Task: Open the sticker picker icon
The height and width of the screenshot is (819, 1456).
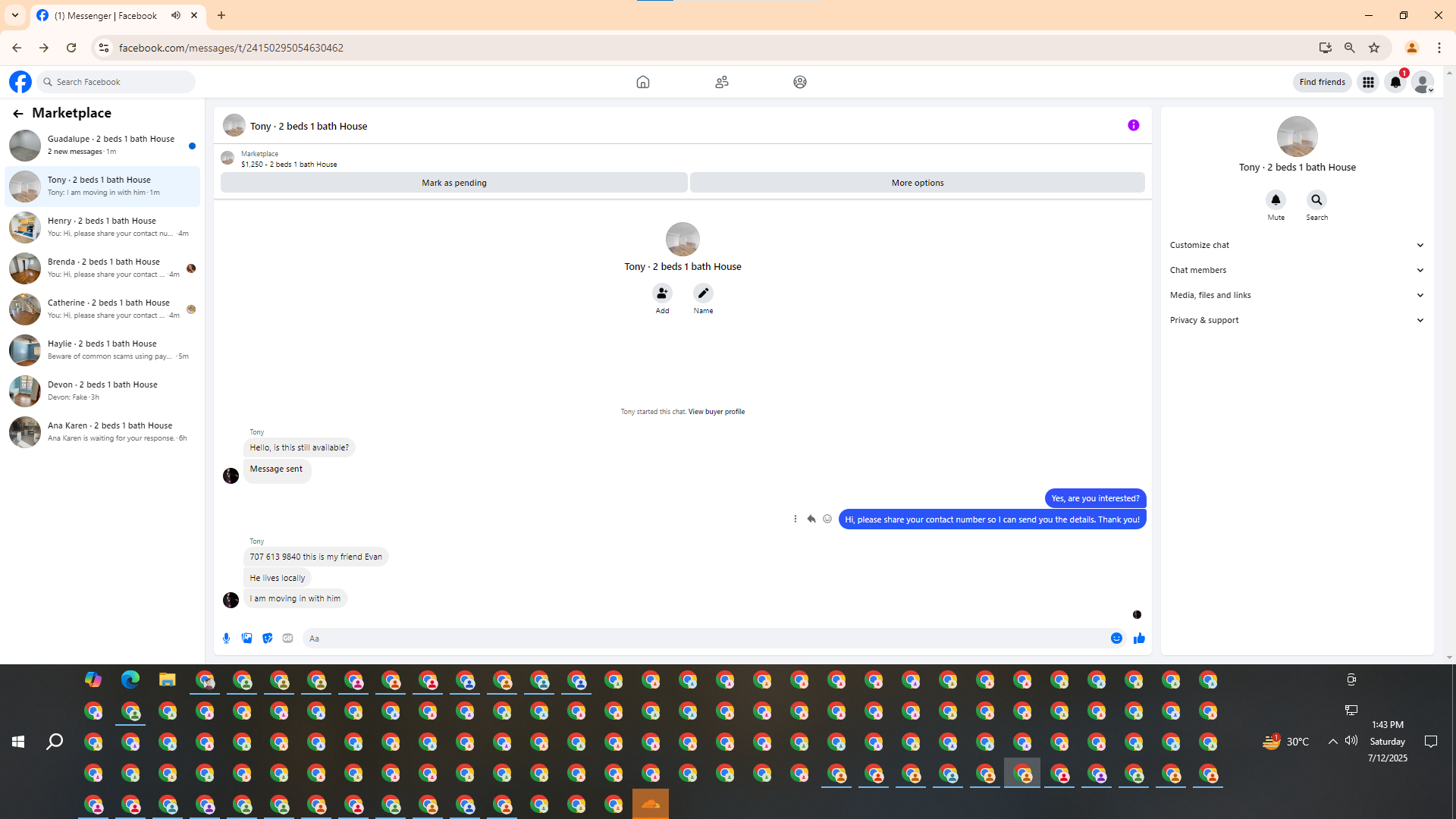Action: click(x=267, y=639)
